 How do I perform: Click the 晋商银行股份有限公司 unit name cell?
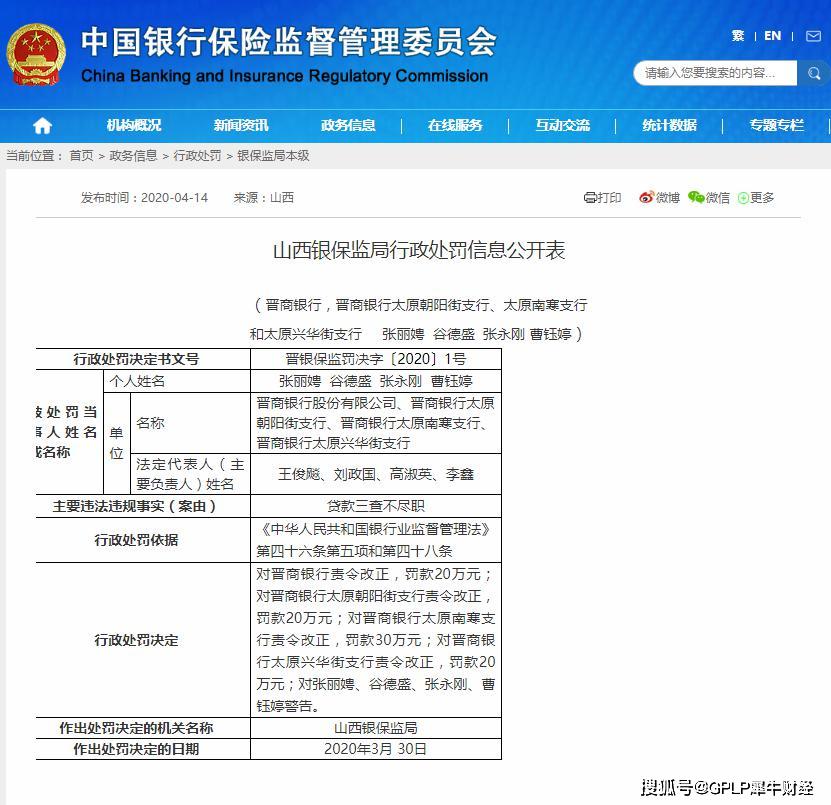pyautogui.click(x=376, y=423)
